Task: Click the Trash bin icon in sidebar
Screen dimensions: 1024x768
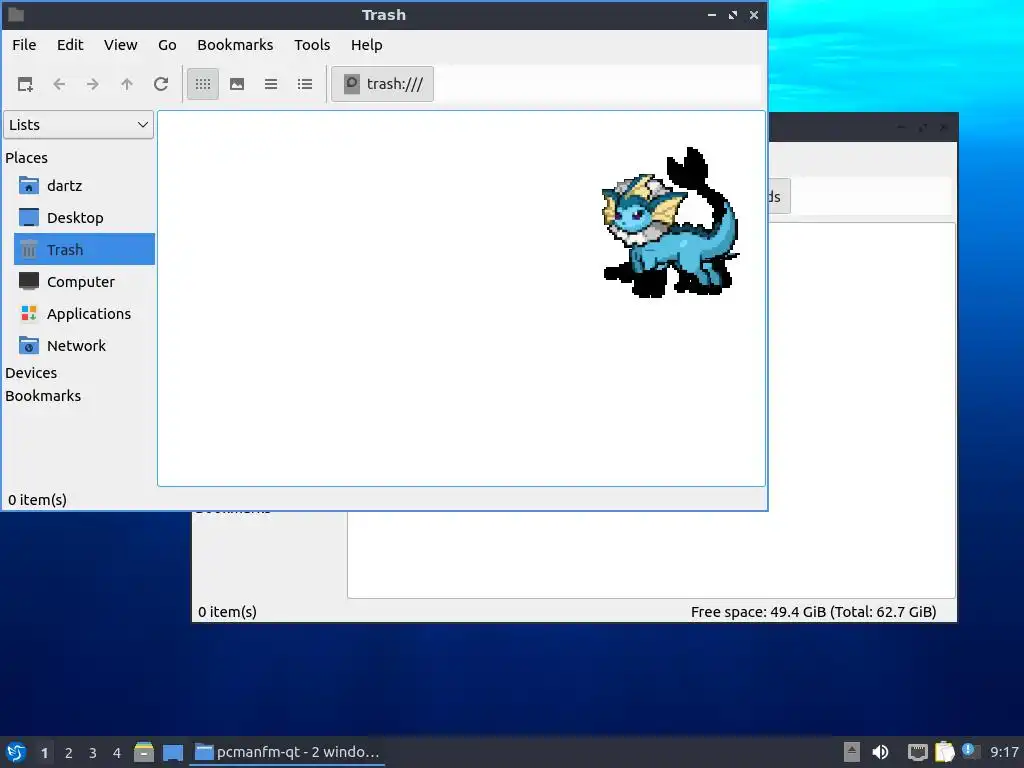Action: click(x=29, y=249)
